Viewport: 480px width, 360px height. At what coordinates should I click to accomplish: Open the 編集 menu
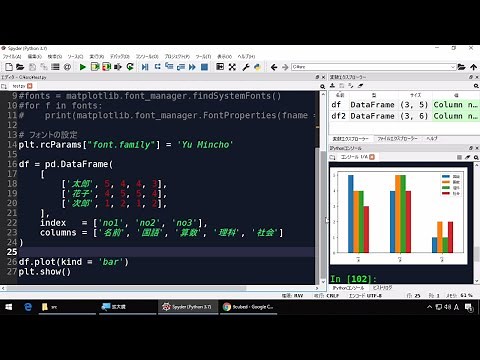coord(34,57)
